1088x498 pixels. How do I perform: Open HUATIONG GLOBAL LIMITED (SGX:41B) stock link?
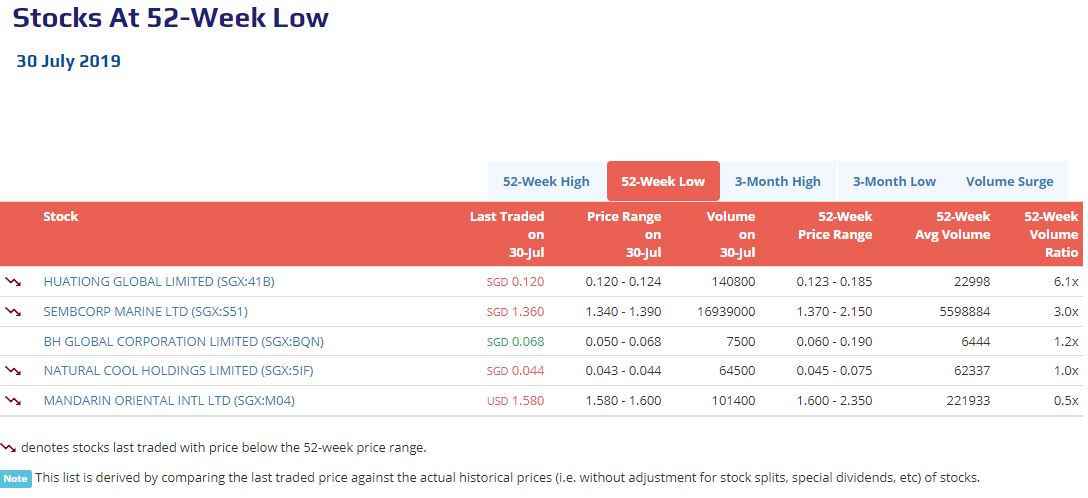159,282
